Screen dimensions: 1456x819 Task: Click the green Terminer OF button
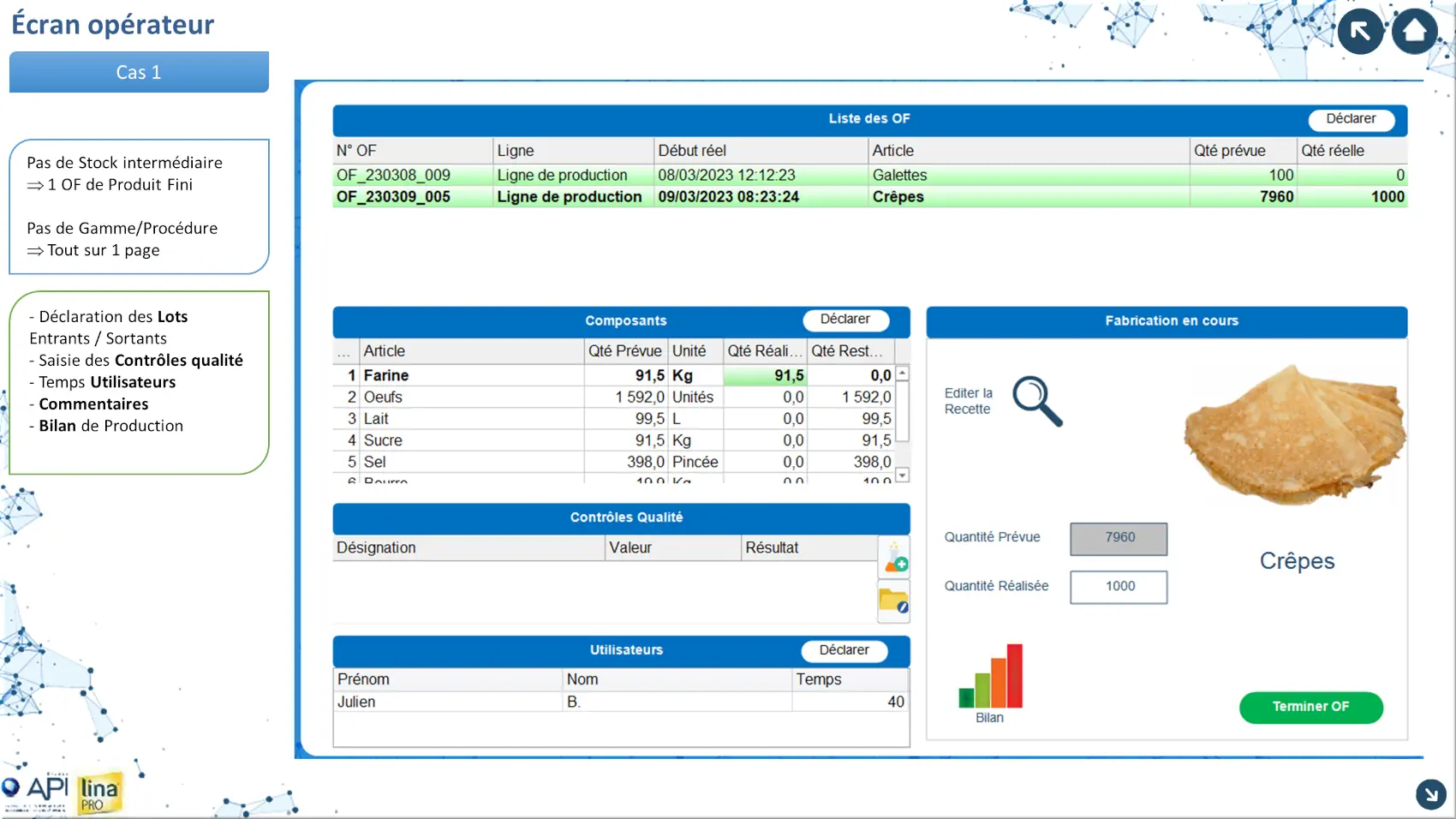click(x=1310, y=707)
